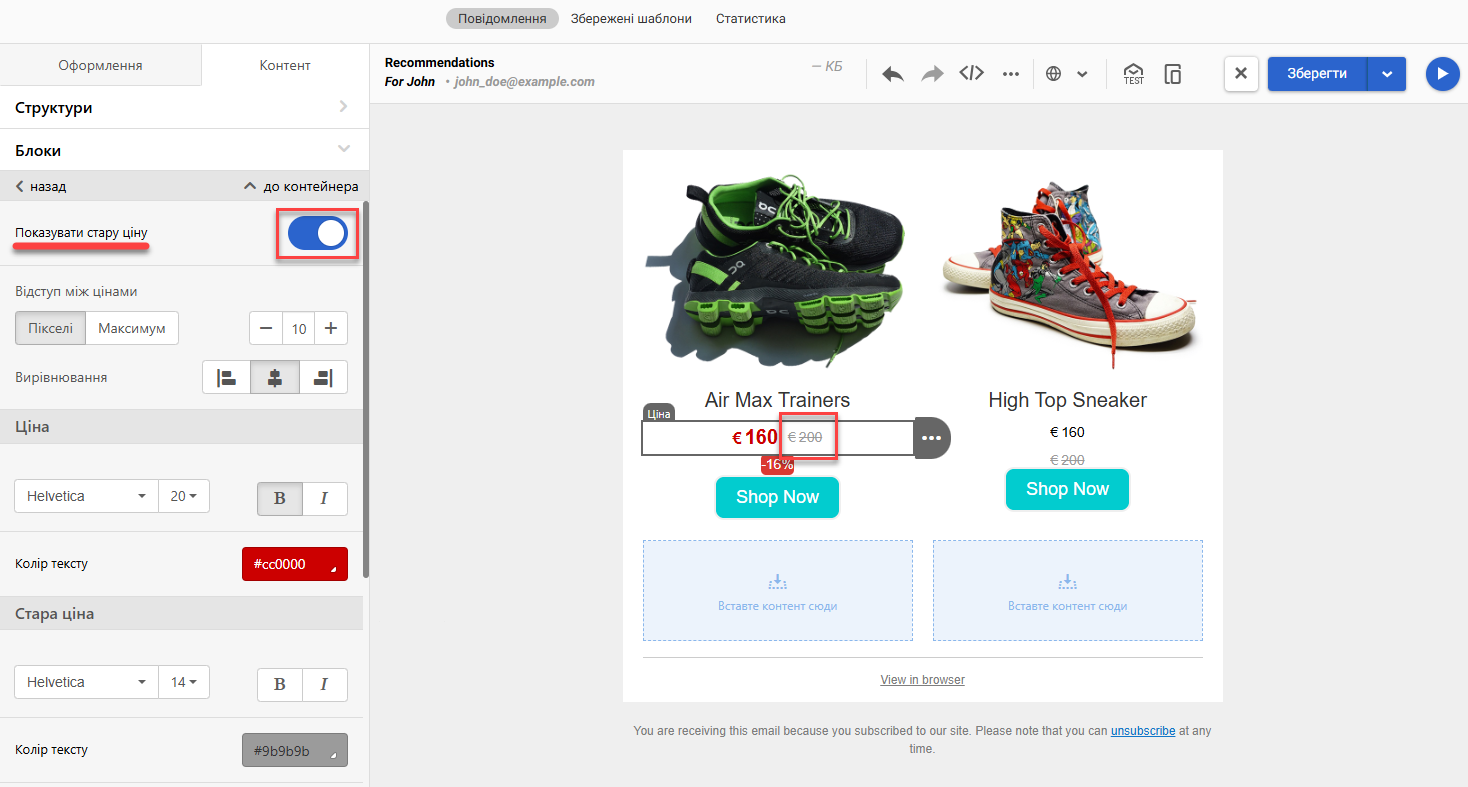Switch to the Повідомлення tab
This screenshot has height=787, width=1468.
click(x=502, y=18)
